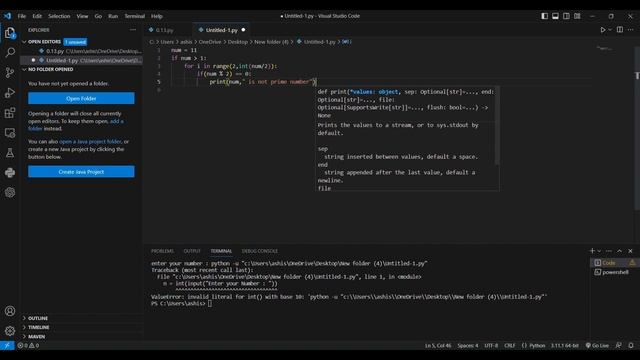Open the Selection menu

tap(59, 16)
